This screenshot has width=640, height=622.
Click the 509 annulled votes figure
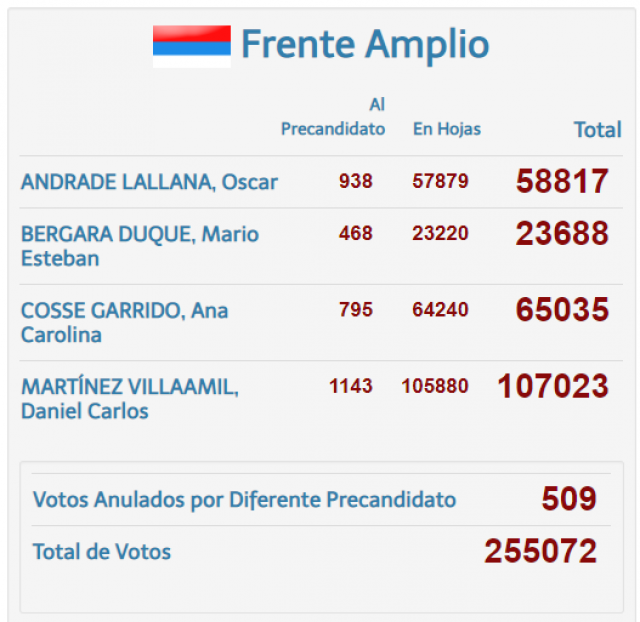(x=568, y=499)
